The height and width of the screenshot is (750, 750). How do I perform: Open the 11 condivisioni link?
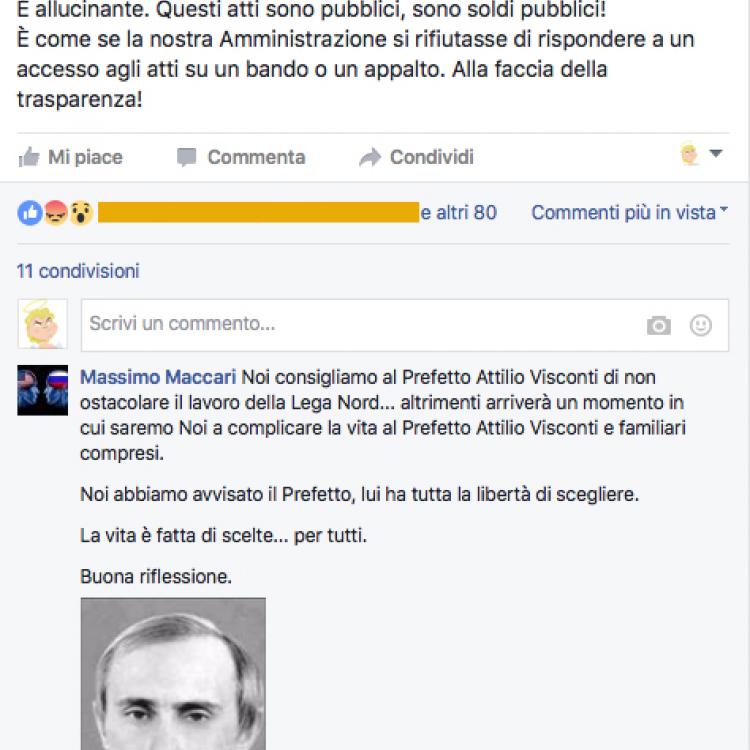(x=78, y=271)
